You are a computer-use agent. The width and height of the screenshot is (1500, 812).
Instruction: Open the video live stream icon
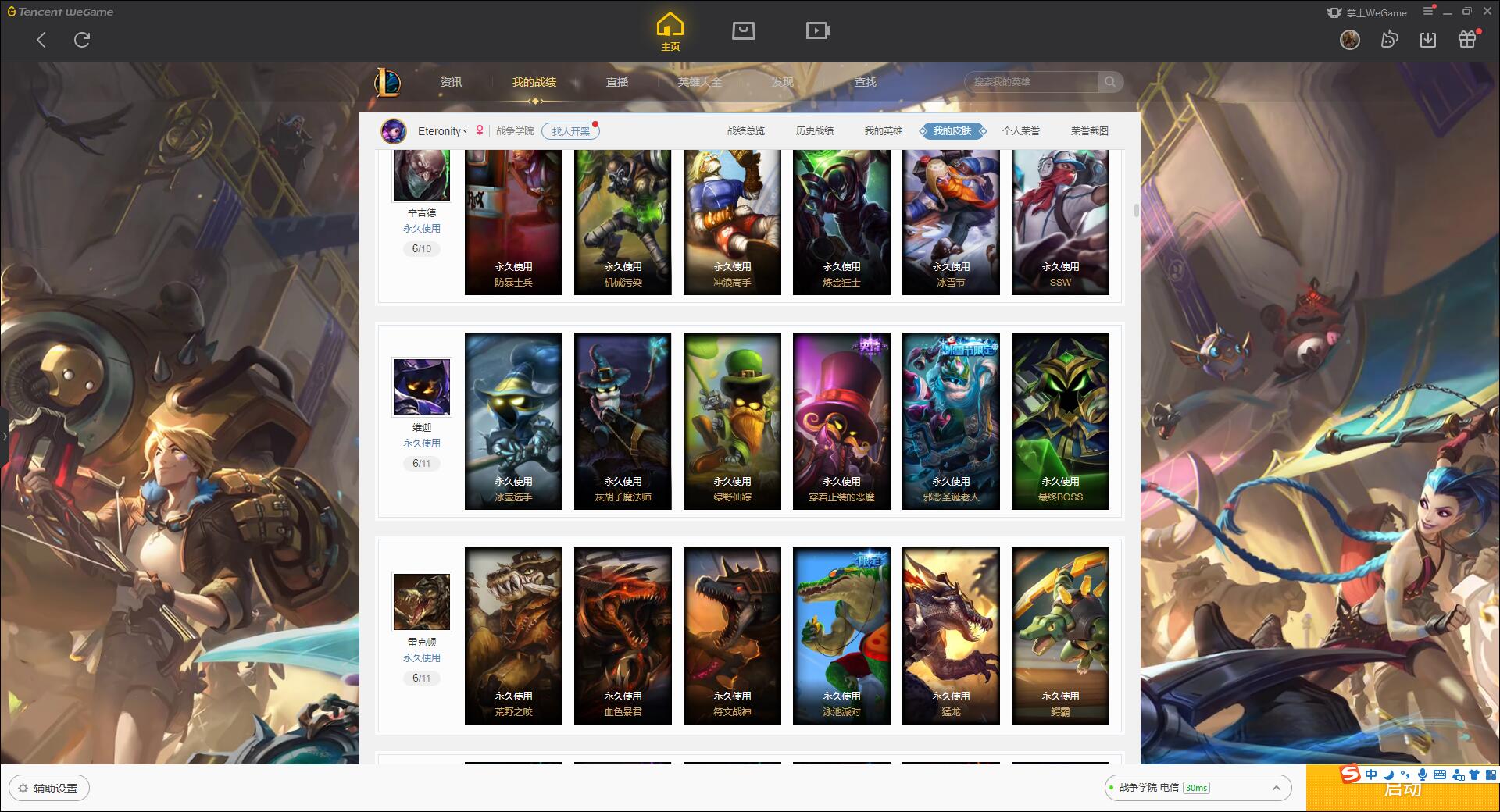818,30
